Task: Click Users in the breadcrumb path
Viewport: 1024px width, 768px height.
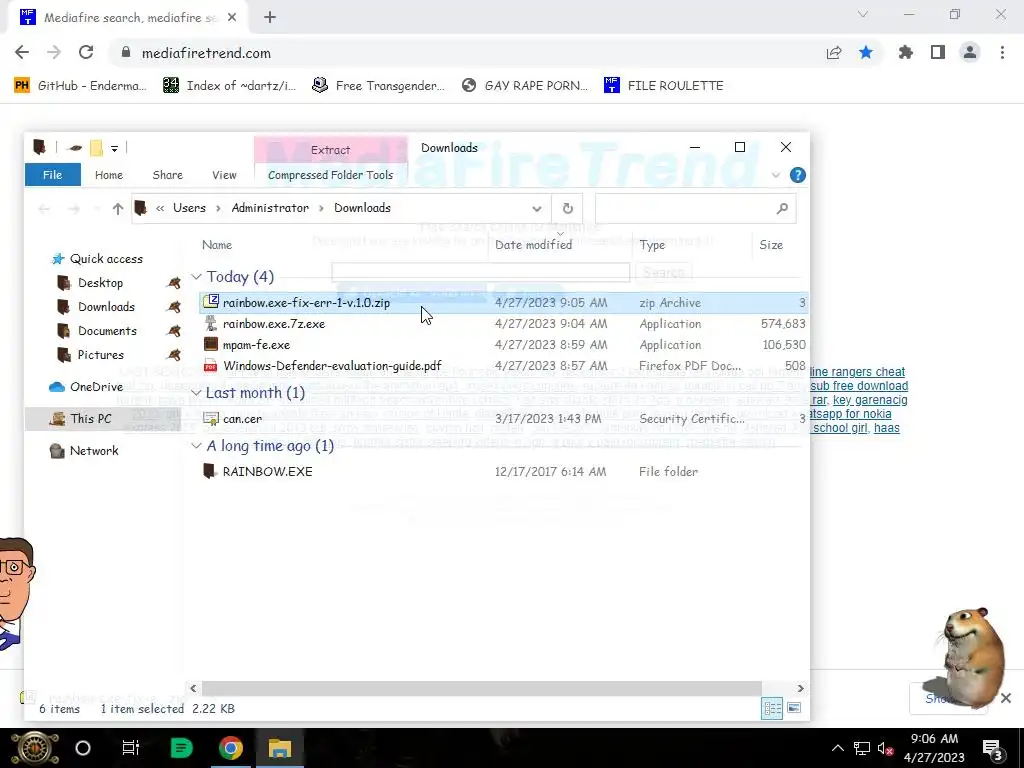Action: (x=189, y=208)
